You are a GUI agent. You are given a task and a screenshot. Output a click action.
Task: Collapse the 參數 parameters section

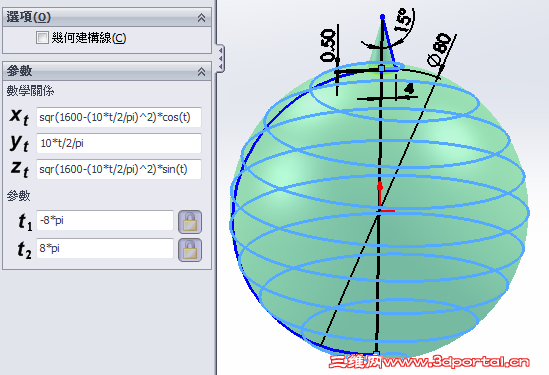coord(201,71)
